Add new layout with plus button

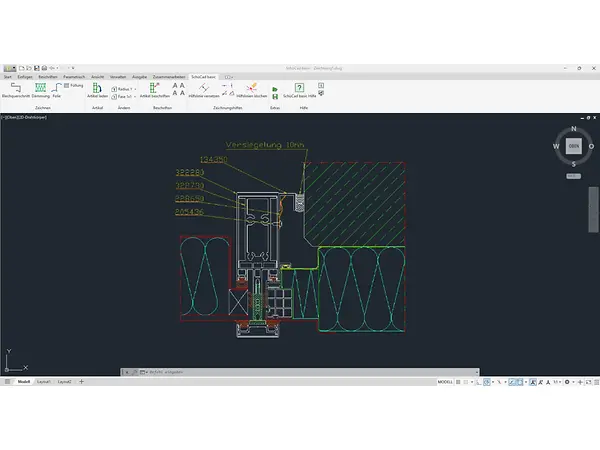[79, 382]
